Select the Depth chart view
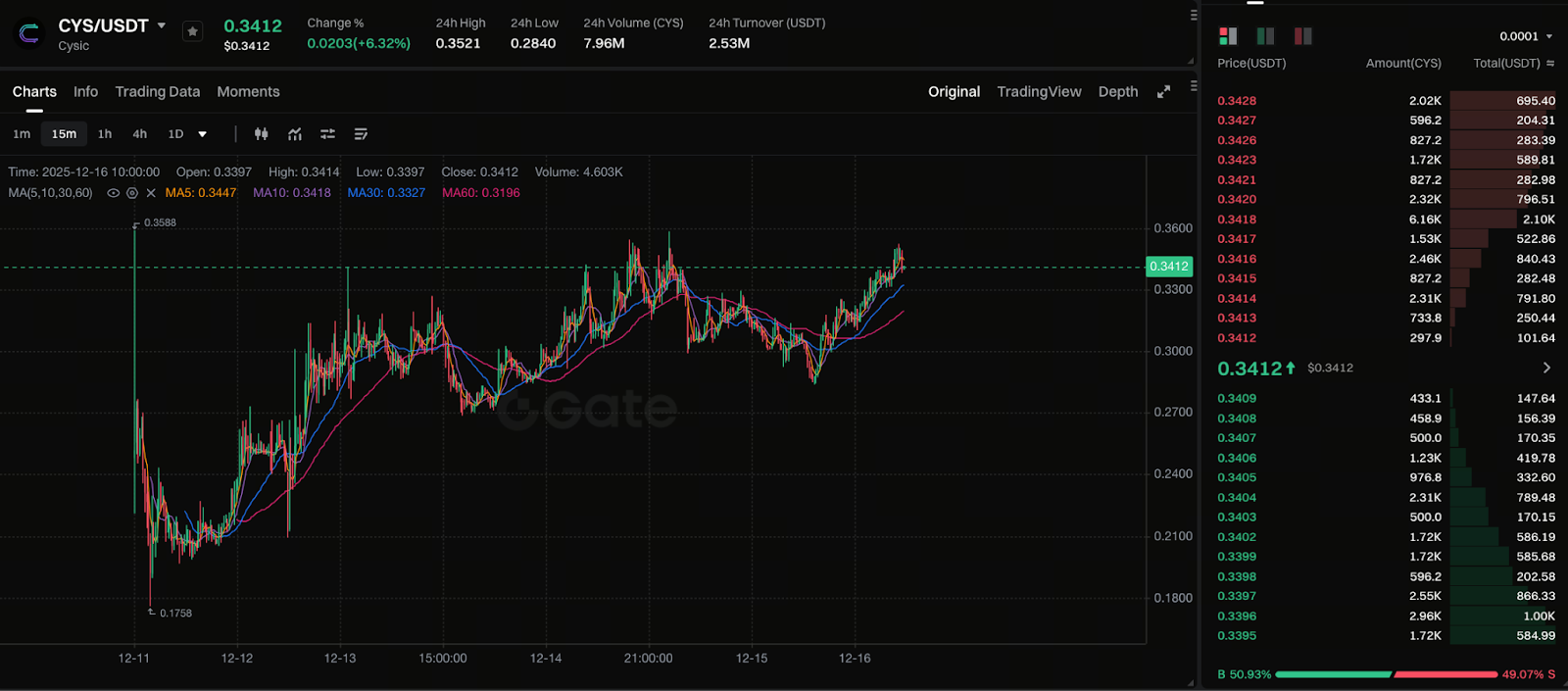Image resolution: width=1568 pixels, height=691 pixels. click(x=1118, y=91)
